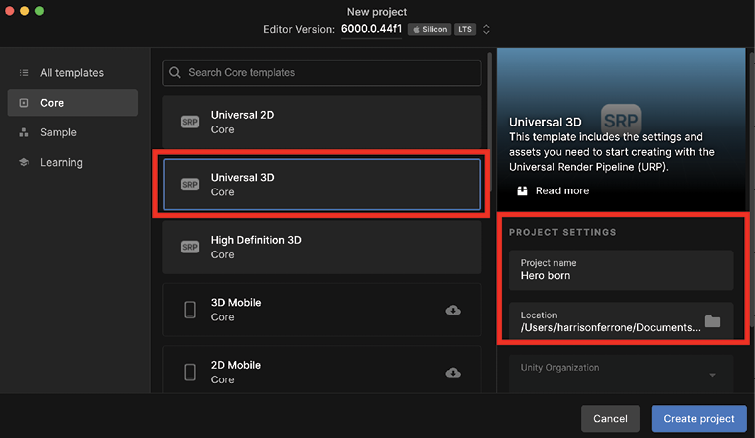
Task: Download the 2D Mobile template
Action: pyautogui.click(x=453, y=373)
